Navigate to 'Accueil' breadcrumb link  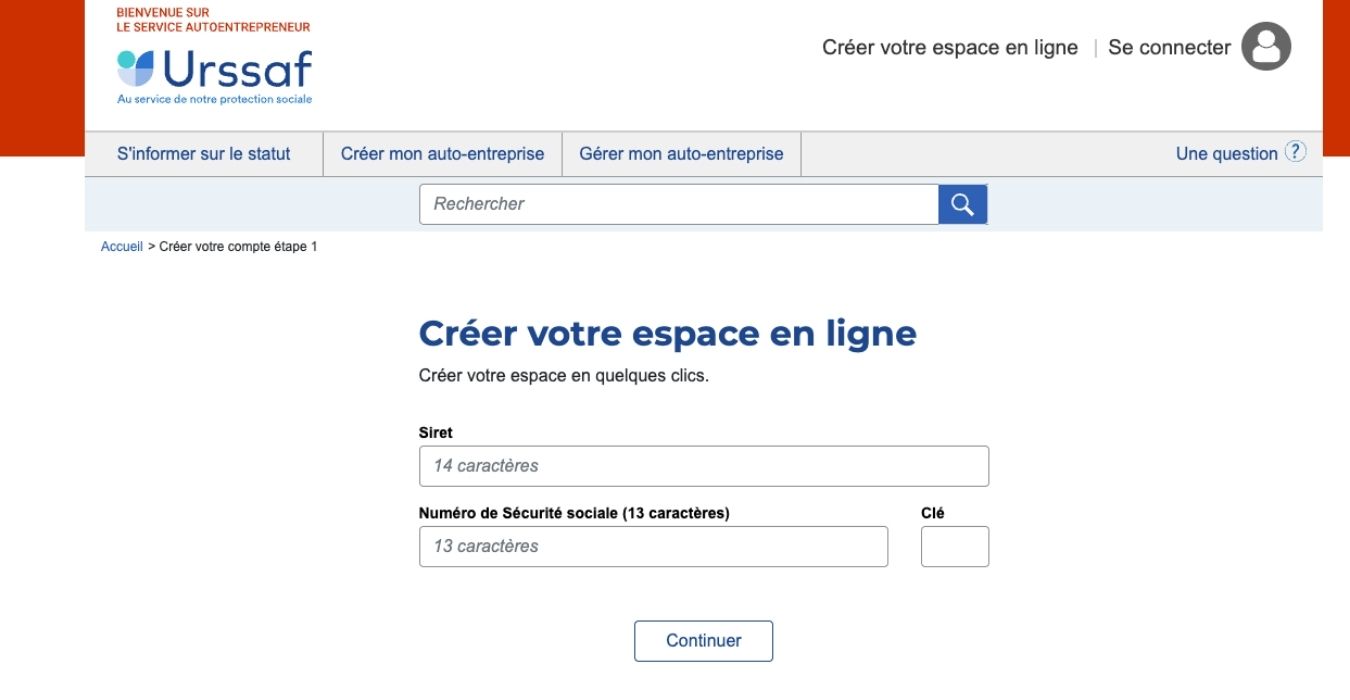(120, 245)
